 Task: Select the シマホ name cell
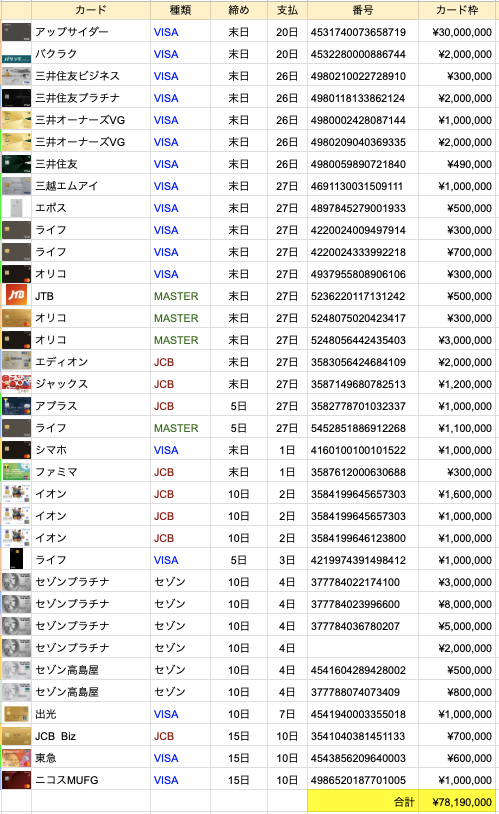pyautogui.click(x=91, y=450)
